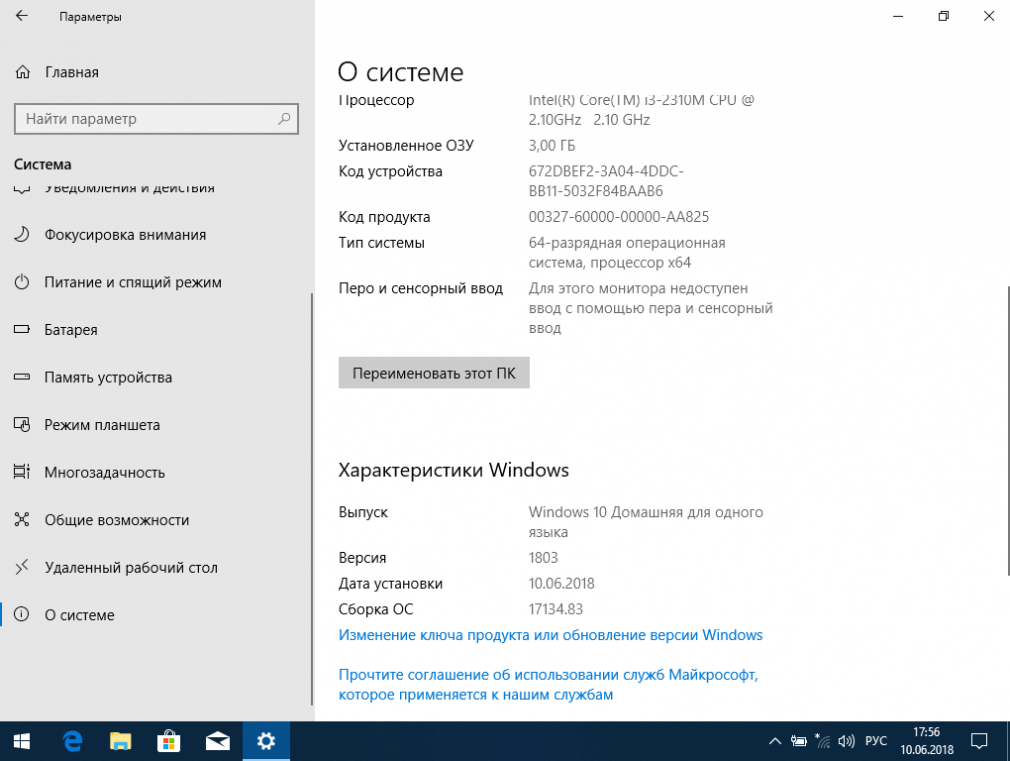Open File Explorer from taskbar
Viewport: 1010px width, 761px height.
pos(120,742)
